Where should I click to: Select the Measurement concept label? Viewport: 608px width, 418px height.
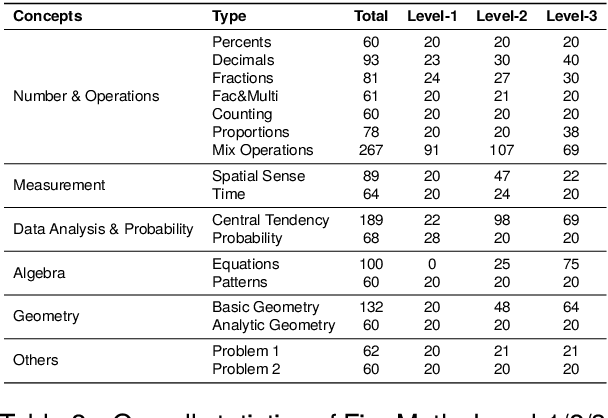(x=59, y=185)
